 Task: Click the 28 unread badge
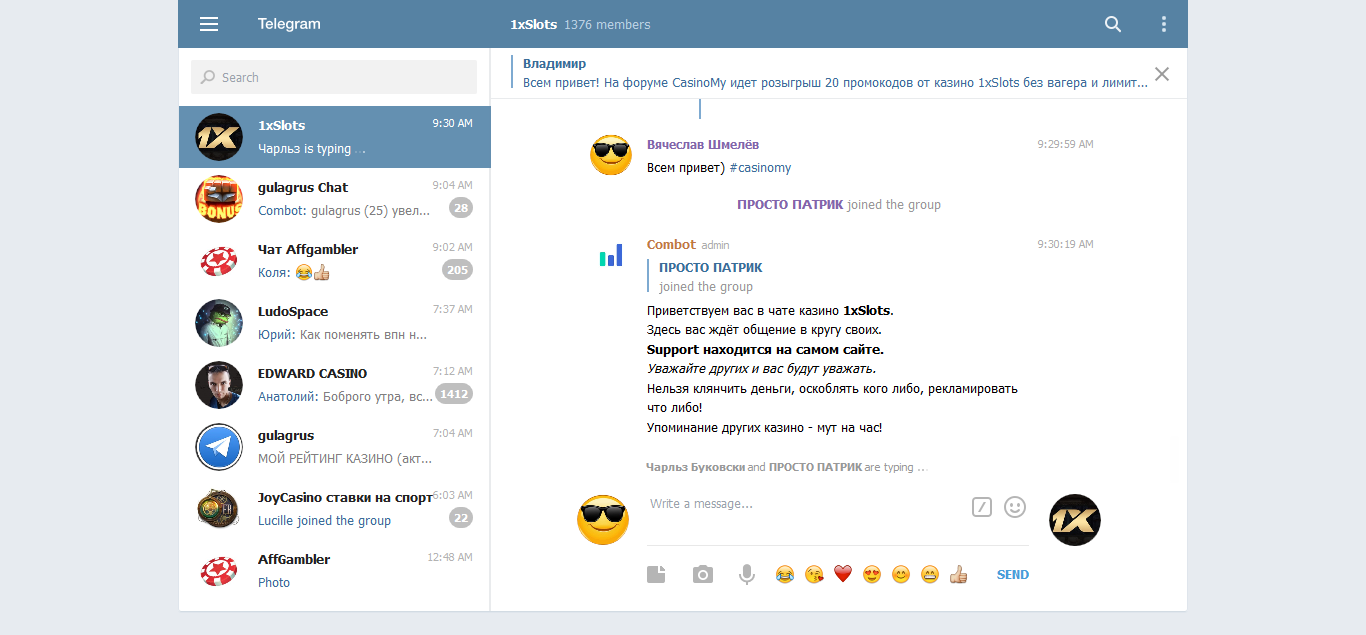pos(460,208)
